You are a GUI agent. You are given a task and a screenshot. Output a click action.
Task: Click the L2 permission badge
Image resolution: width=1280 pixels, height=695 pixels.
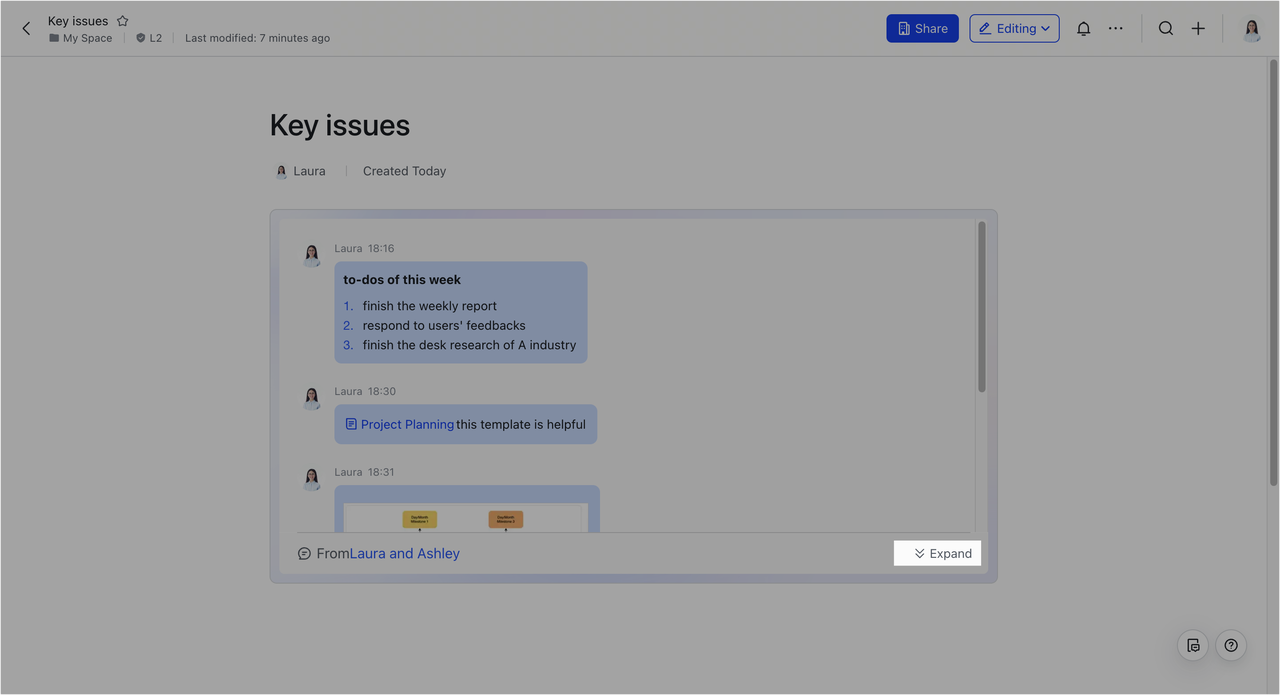(x=150, y=38)
